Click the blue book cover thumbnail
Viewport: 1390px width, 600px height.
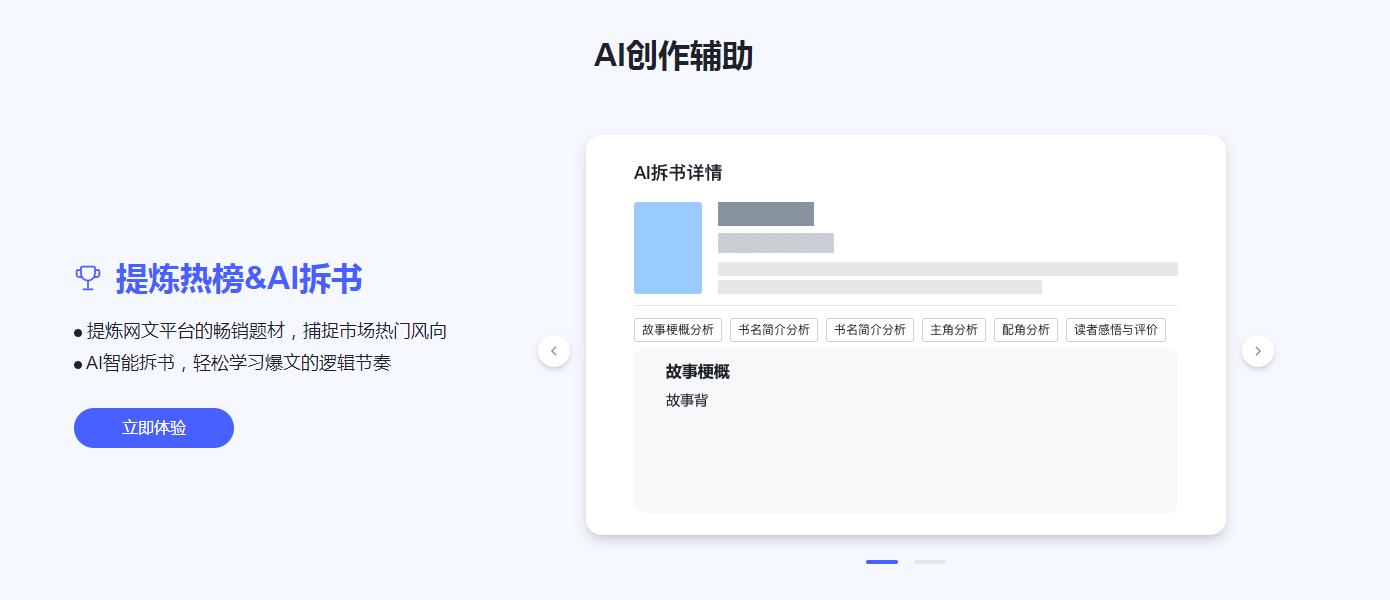coord(668,248)
